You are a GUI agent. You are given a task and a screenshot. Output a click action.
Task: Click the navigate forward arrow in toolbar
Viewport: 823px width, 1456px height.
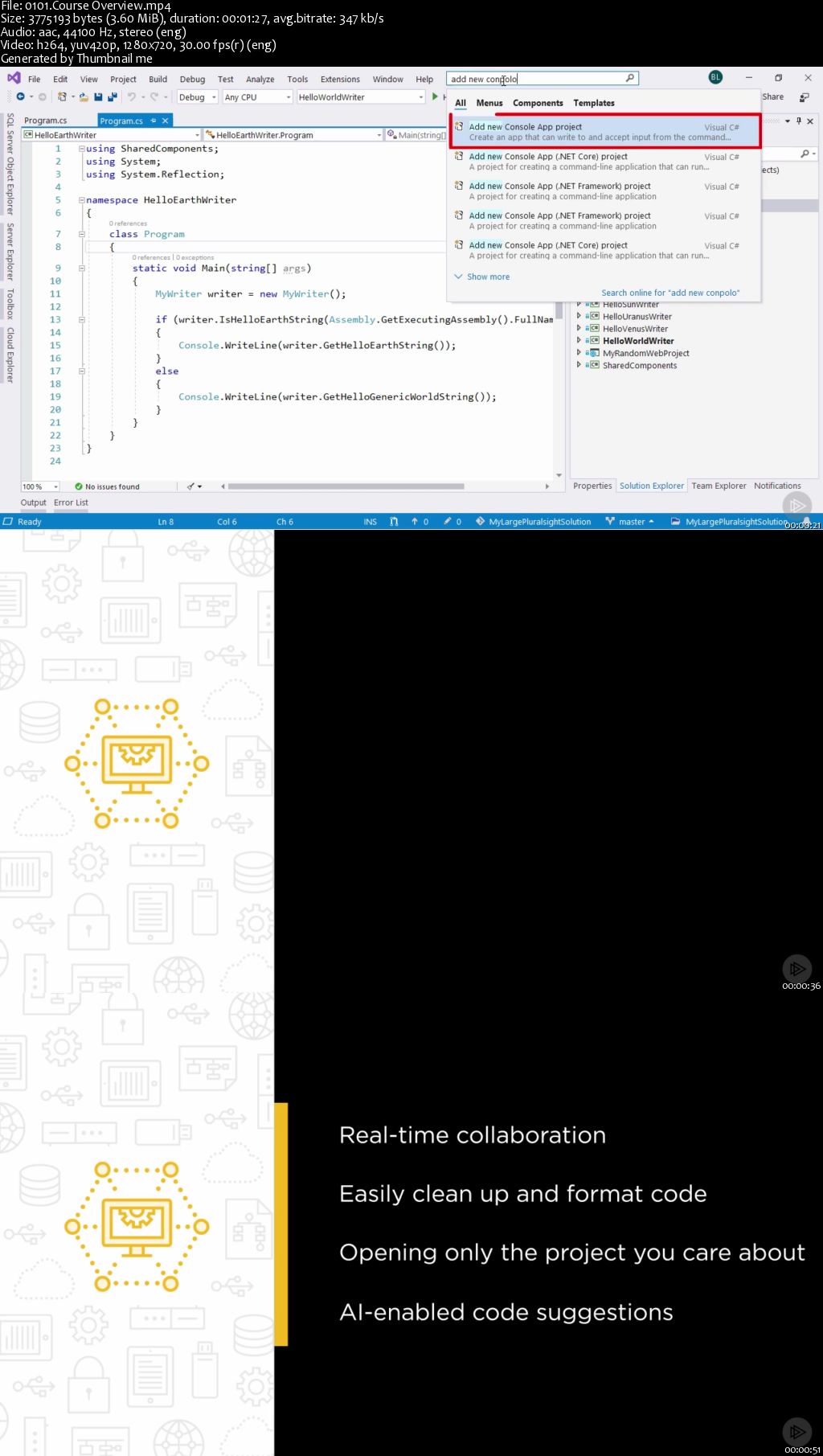(x=42, y=96)
